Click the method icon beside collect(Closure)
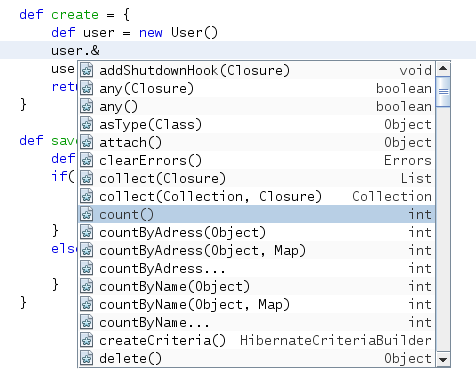 click(x=87, y=178)
